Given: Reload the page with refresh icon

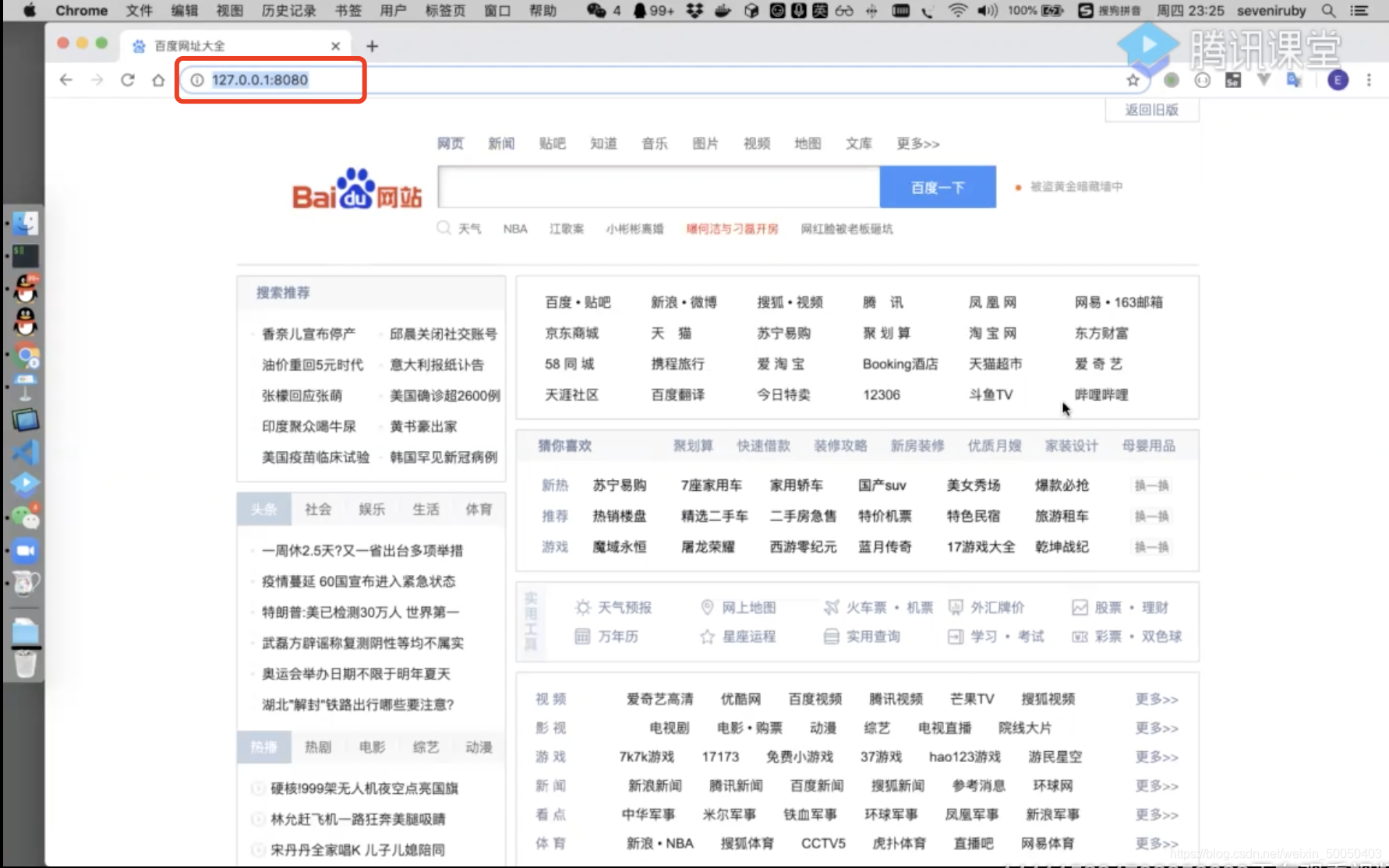Looking at the screenshot, I should point(128,79).
